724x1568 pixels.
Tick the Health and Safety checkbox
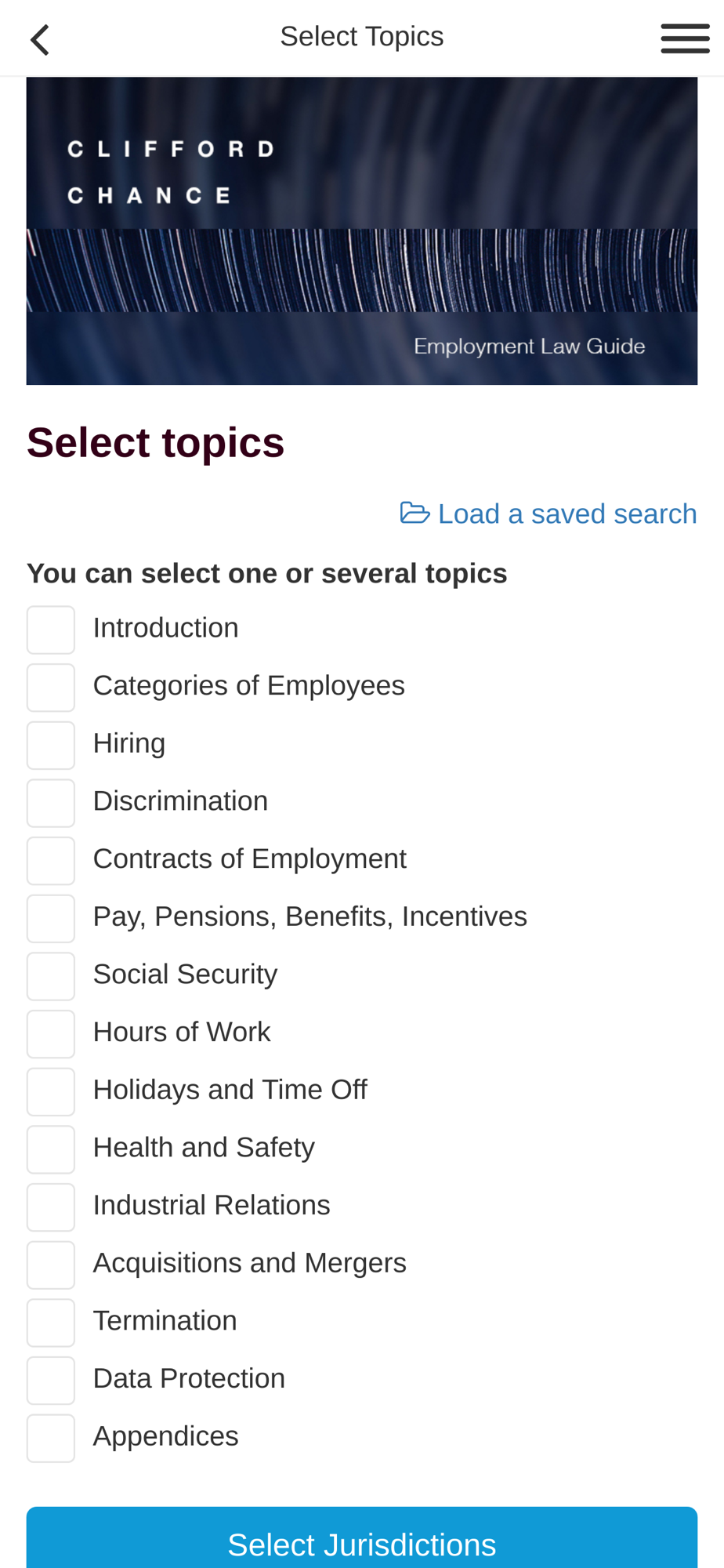(51, 1149)
